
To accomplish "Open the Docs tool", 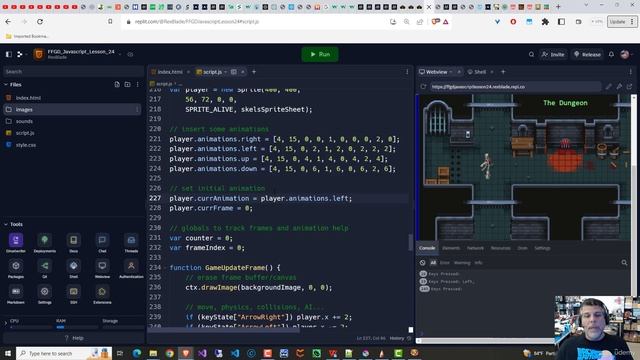I will click(73, 243).
